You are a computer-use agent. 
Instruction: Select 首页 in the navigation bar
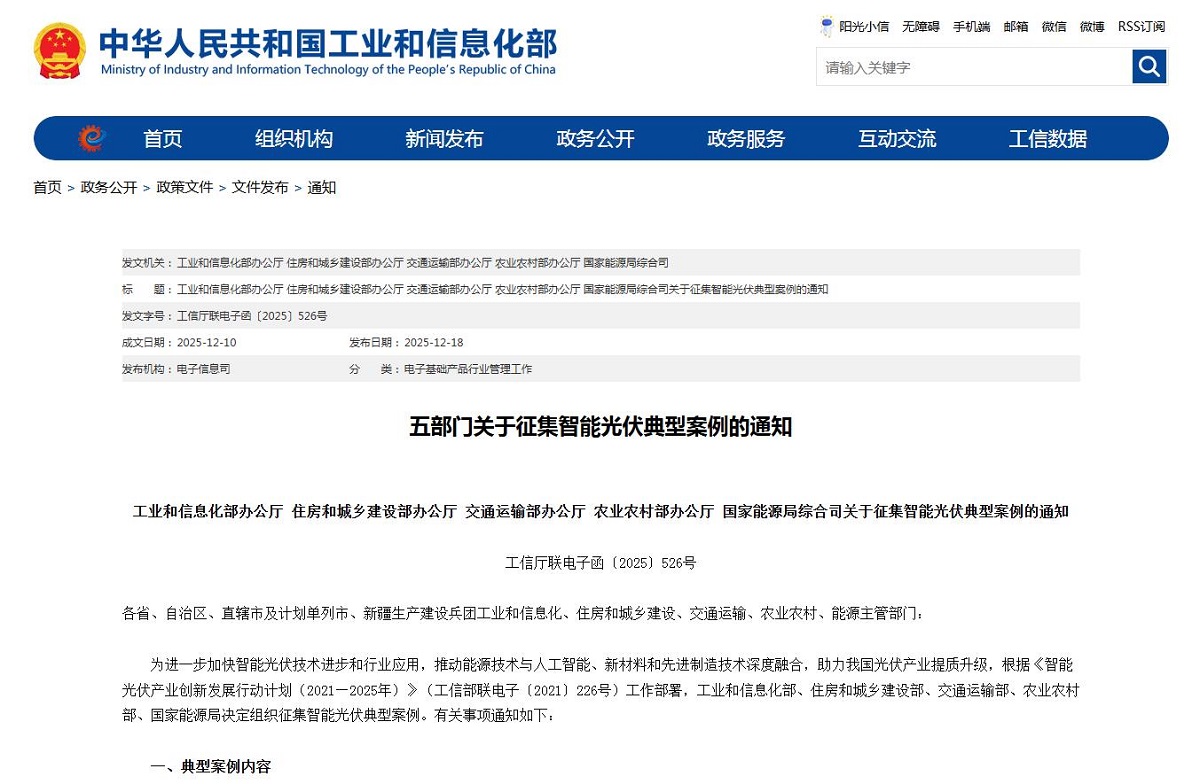tap(163, 138)
